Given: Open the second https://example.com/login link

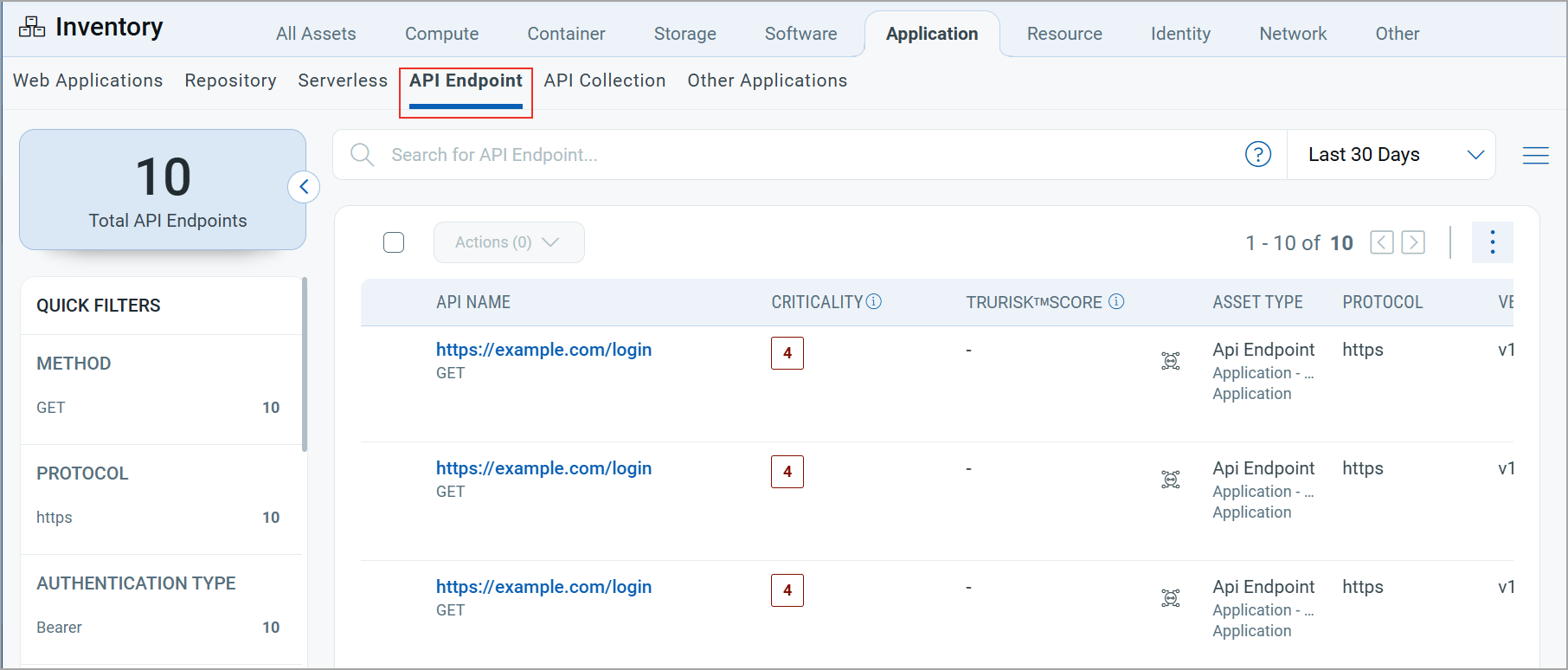Looking at the screenshot, I should coord(543,468).
